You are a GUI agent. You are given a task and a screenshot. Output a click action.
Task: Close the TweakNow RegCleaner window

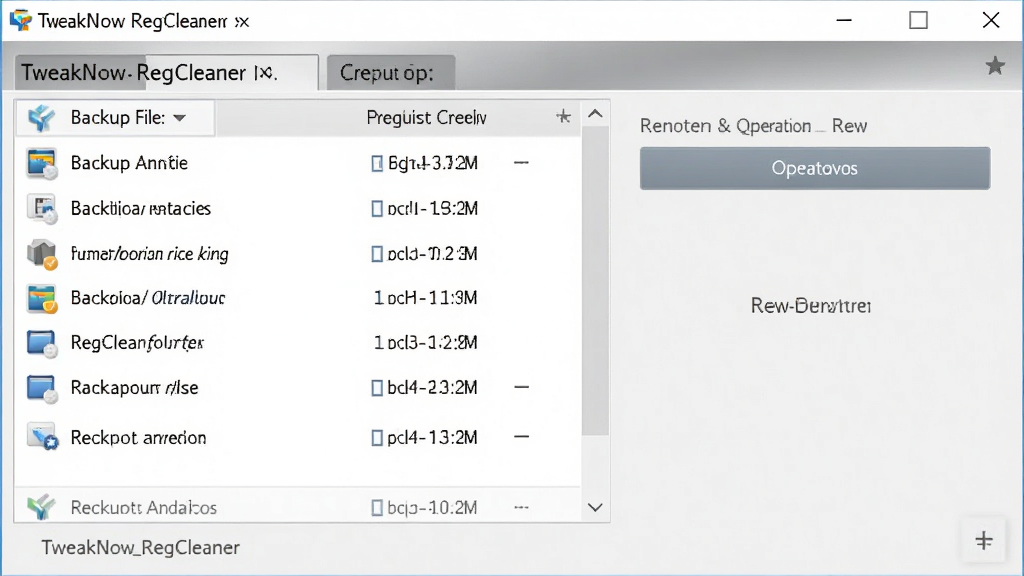click(x=991, y=20)
